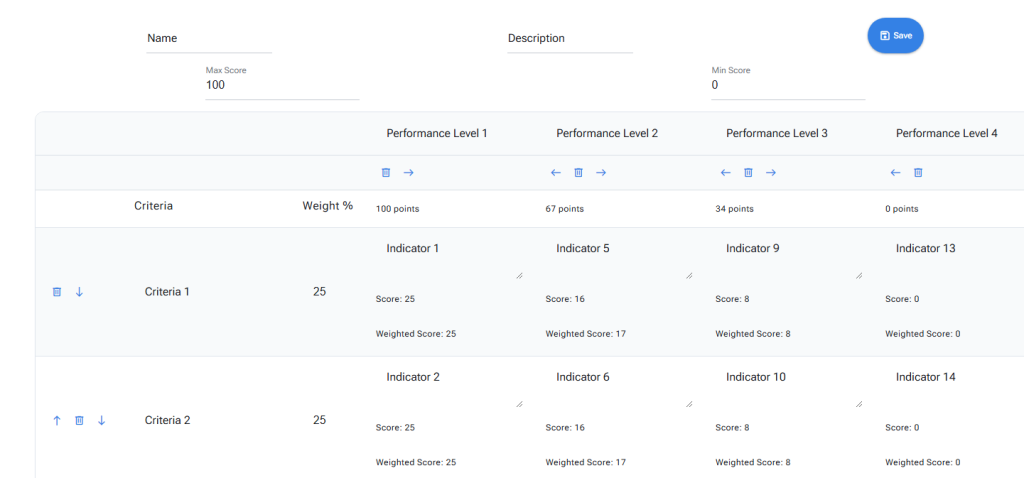The height and width of the screenshot is (478, 1024).
Task: Move Performance Level 1 right with arrow
Action: coord(408,173)
